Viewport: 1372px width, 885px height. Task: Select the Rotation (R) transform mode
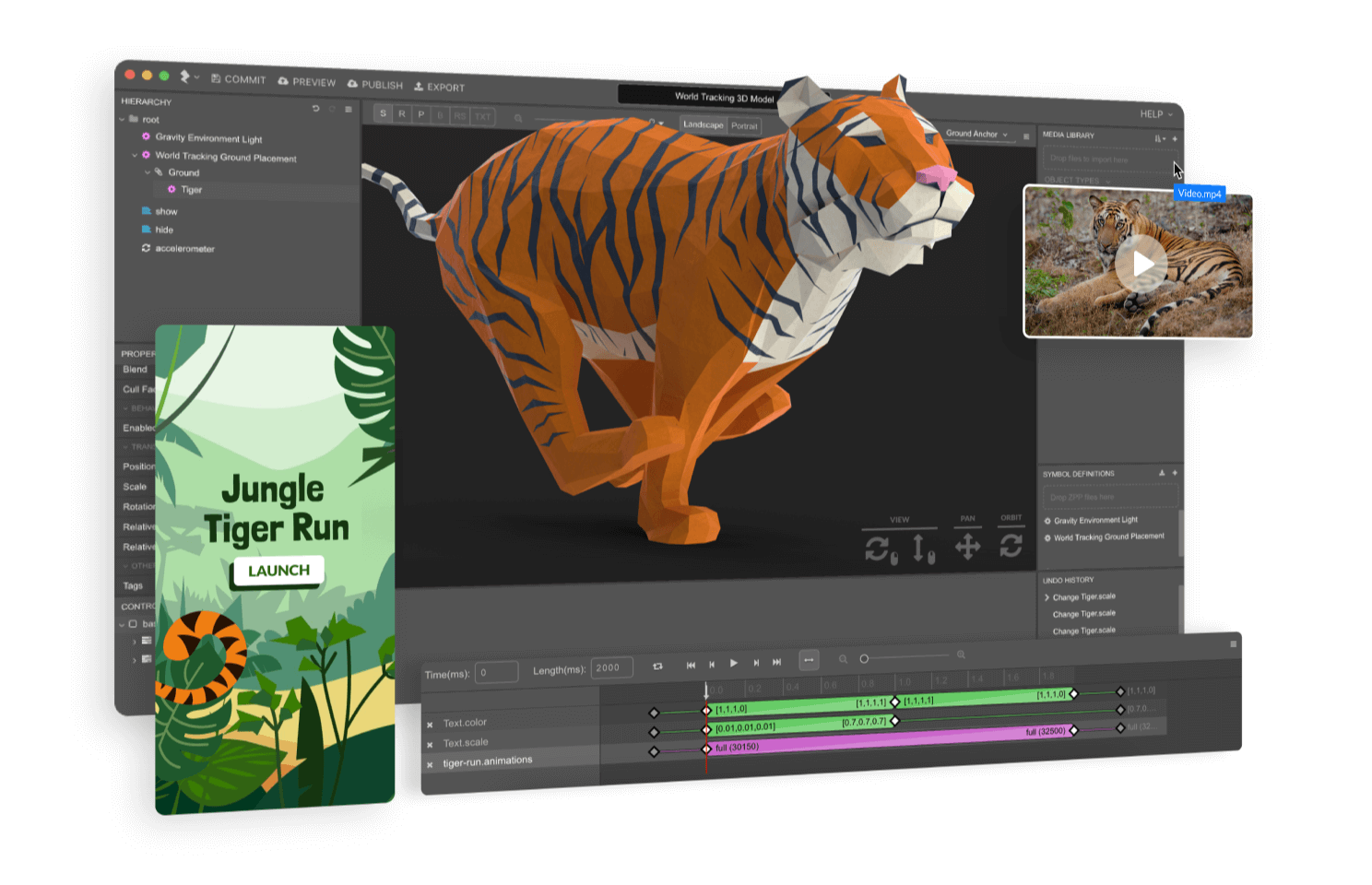pos(403,113)
